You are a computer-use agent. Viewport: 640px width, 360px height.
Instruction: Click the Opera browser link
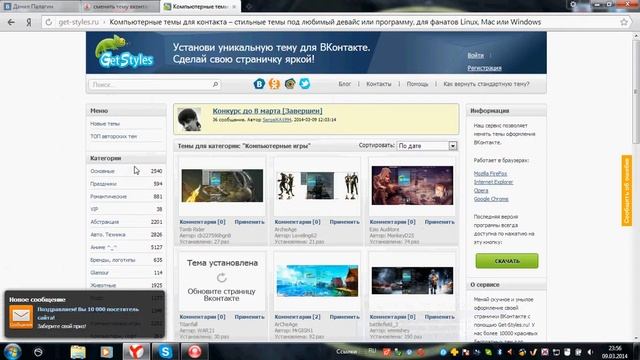(481, 191)
